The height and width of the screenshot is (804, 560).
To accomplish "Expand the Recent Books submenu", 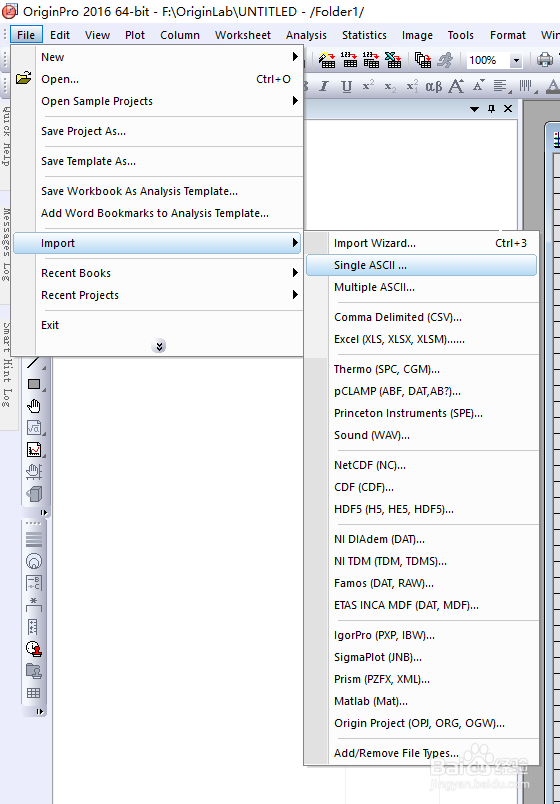I will click(x=295, y=273).
